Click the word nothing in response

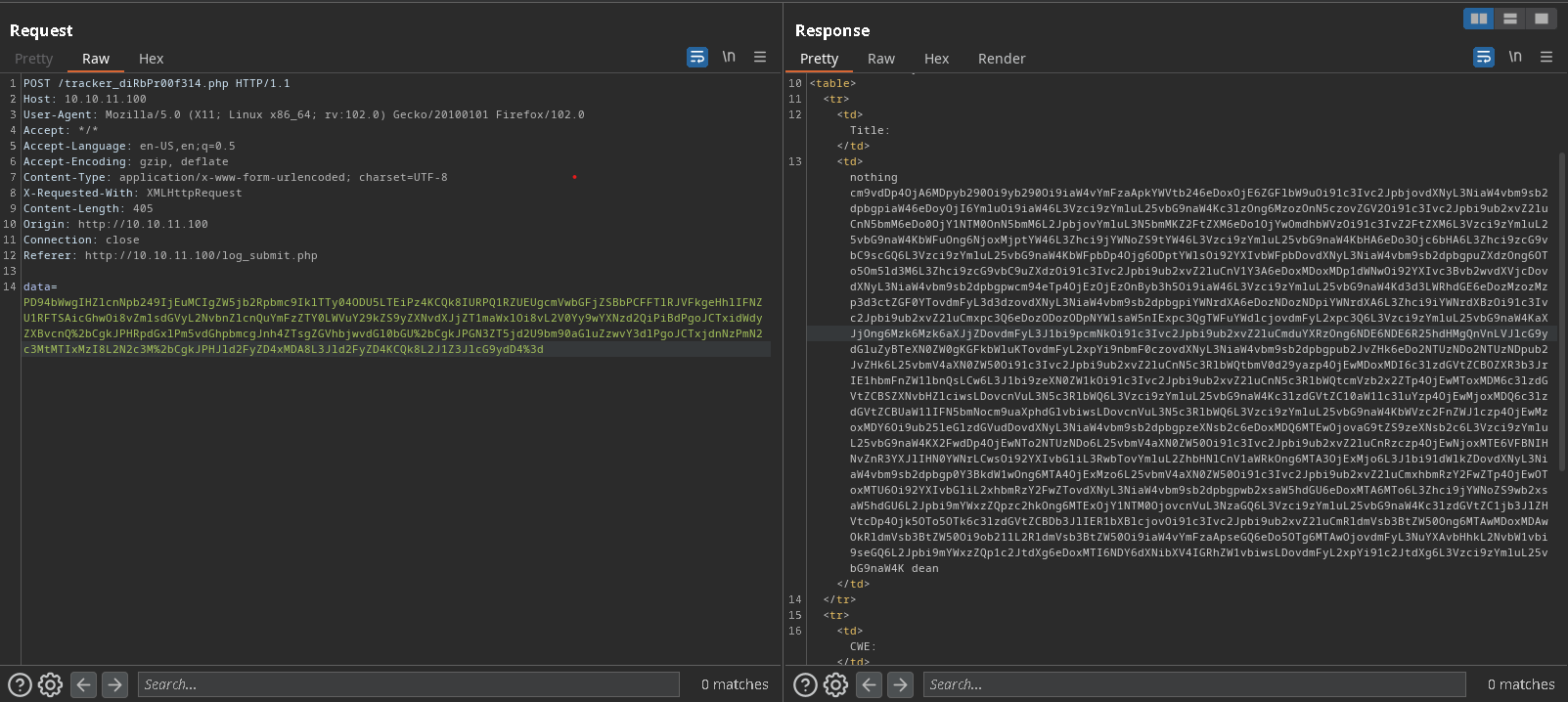pyautogui.click(x=874, y=177)
